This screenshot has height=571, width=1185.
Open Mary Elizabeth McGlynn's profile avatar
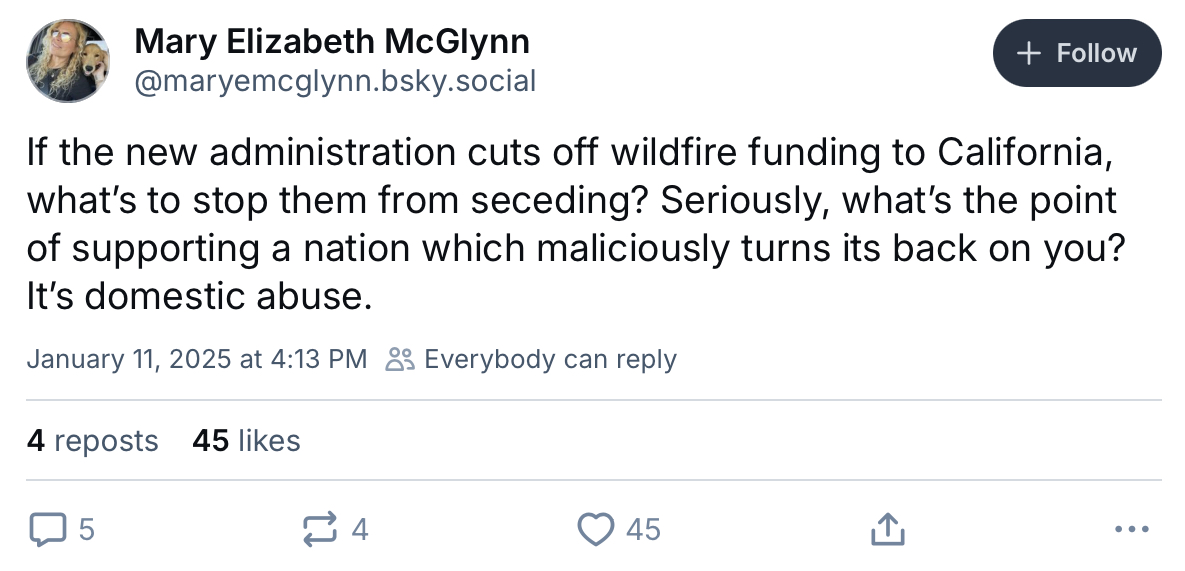click(x=68, y=60)
